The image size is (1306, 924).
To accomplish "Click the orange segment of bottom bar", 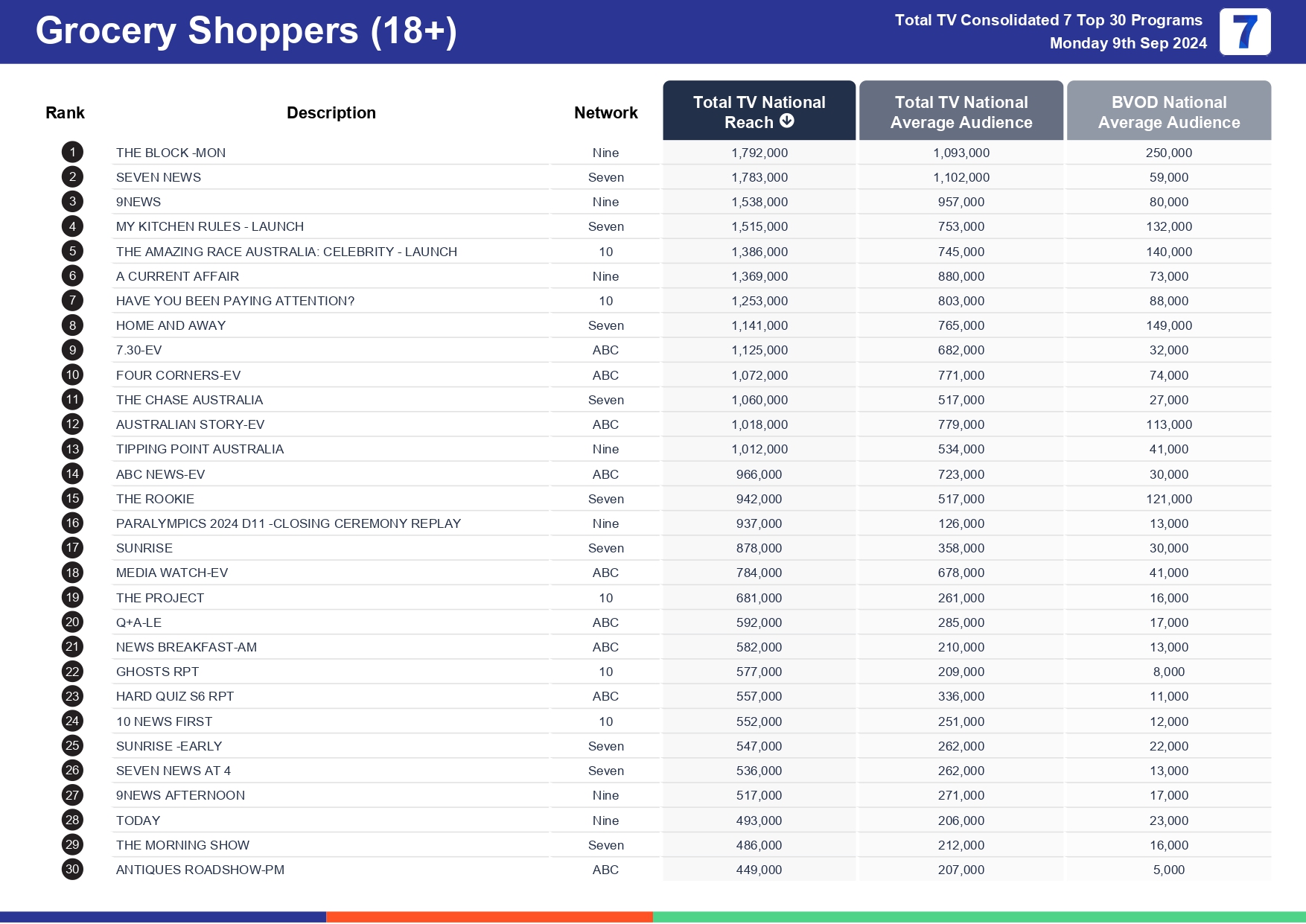I will point(489,917).
